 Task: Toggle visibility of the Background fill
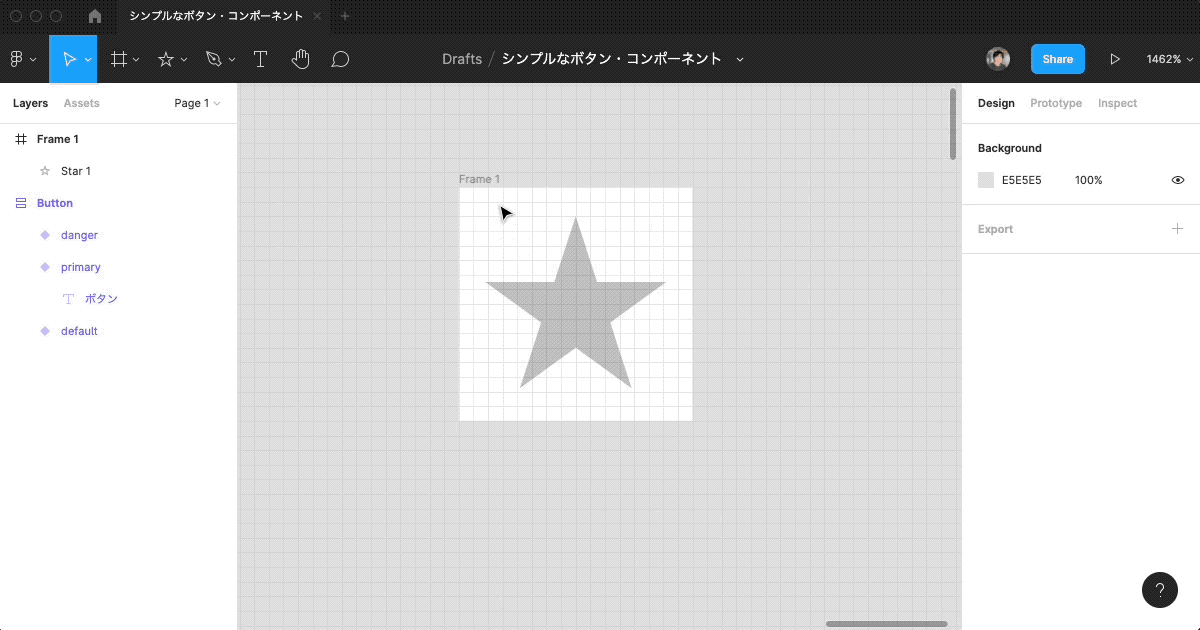coord(1177,180)
